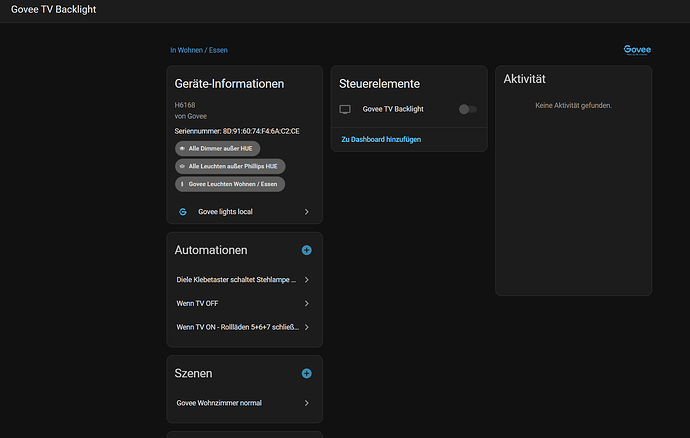Toggle the Govee TV Backlight switch
The image size is (690, 438).
tap(467, 109)
